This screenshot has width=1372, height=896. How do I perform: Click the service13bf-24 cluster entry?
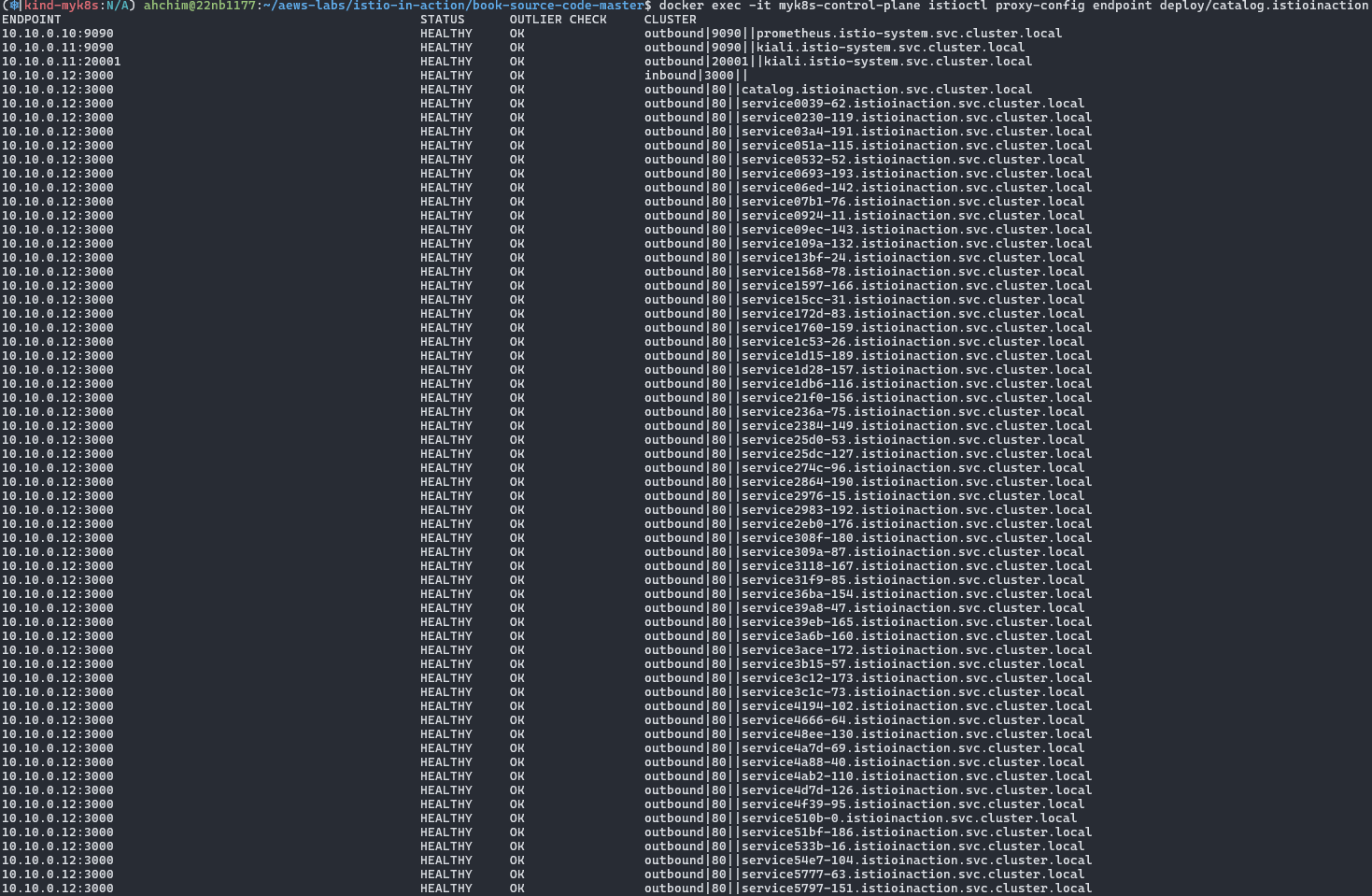tap(864, 258)
